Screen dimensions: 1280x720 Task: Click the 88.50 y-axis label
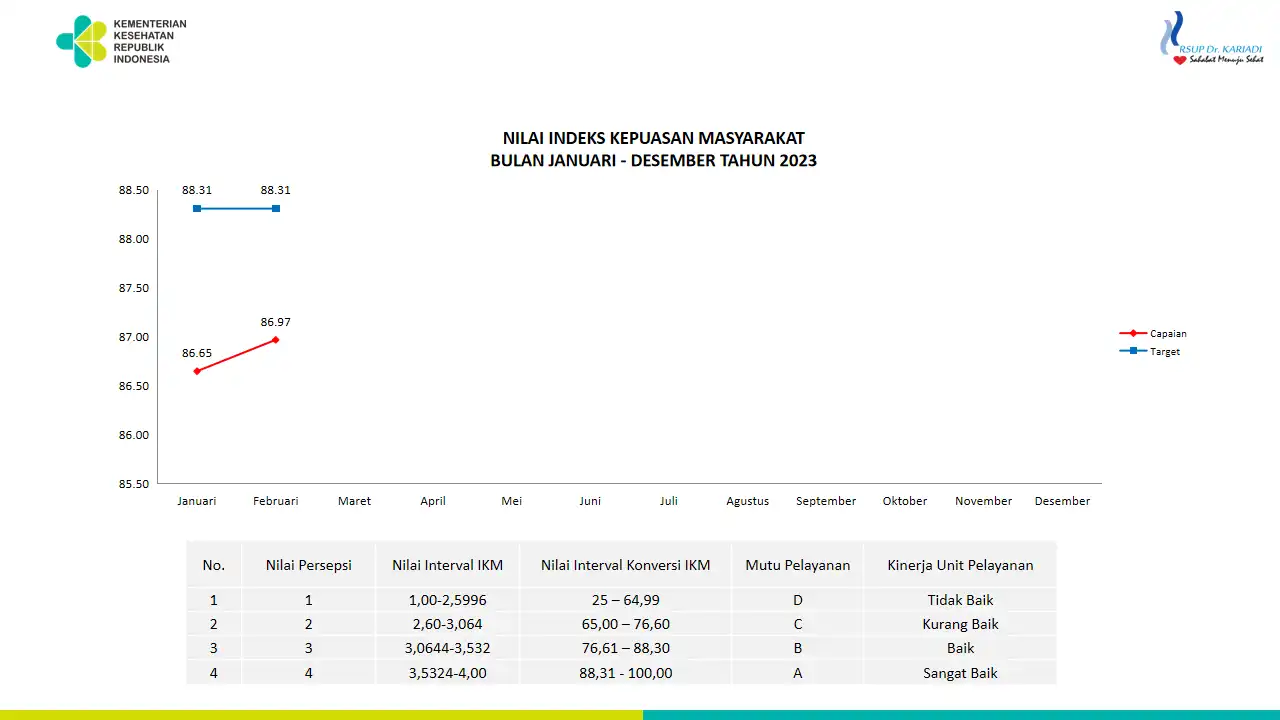point(133,190)
